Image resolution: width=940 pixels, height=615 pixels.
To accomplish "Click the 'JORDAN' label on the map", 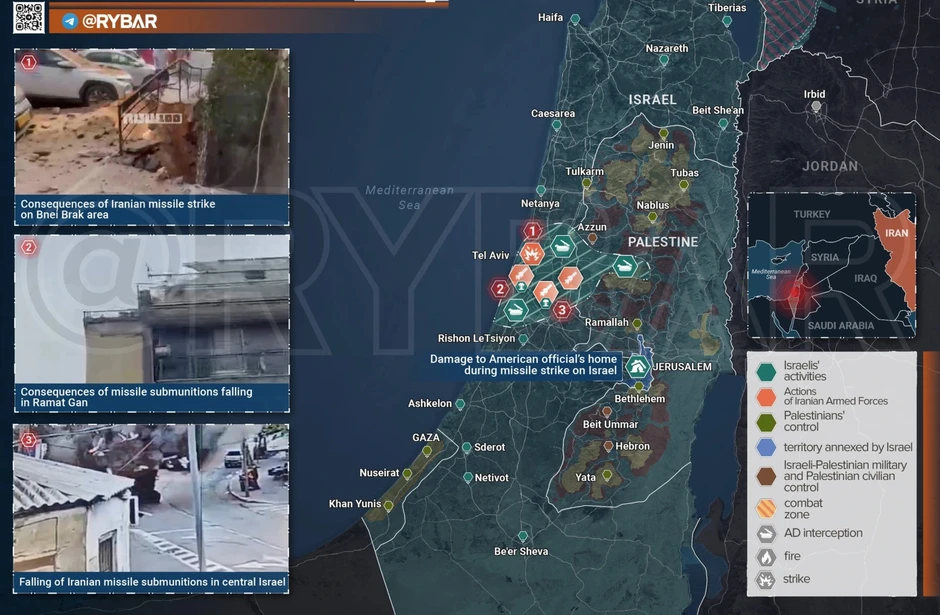I will click(x=830, y=166).
